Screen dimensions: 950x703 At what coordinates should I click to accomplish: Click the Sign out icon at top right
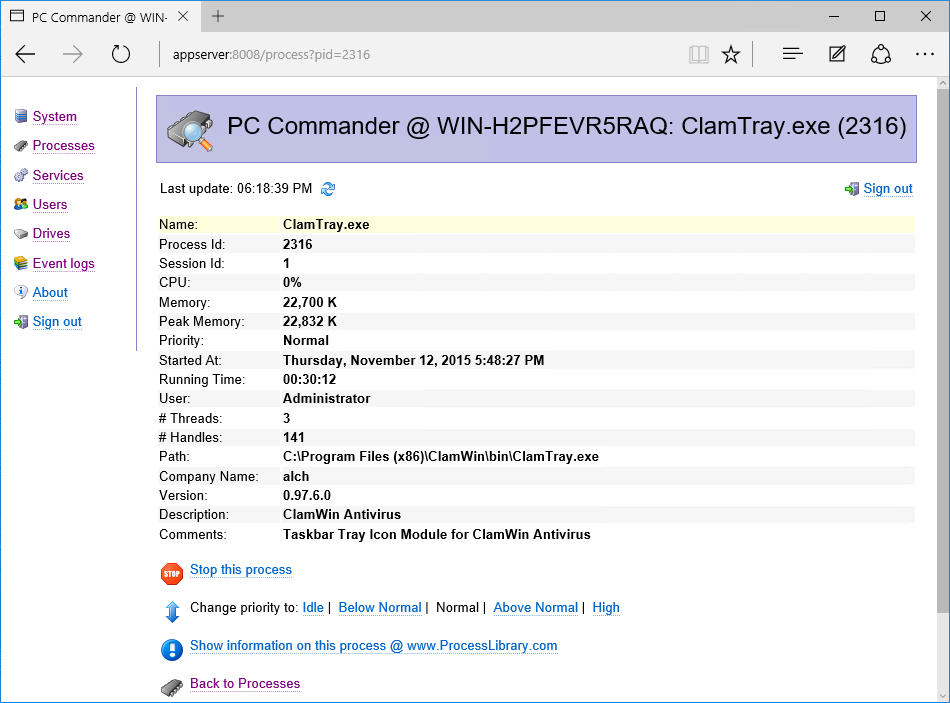(x=852, y=189)
